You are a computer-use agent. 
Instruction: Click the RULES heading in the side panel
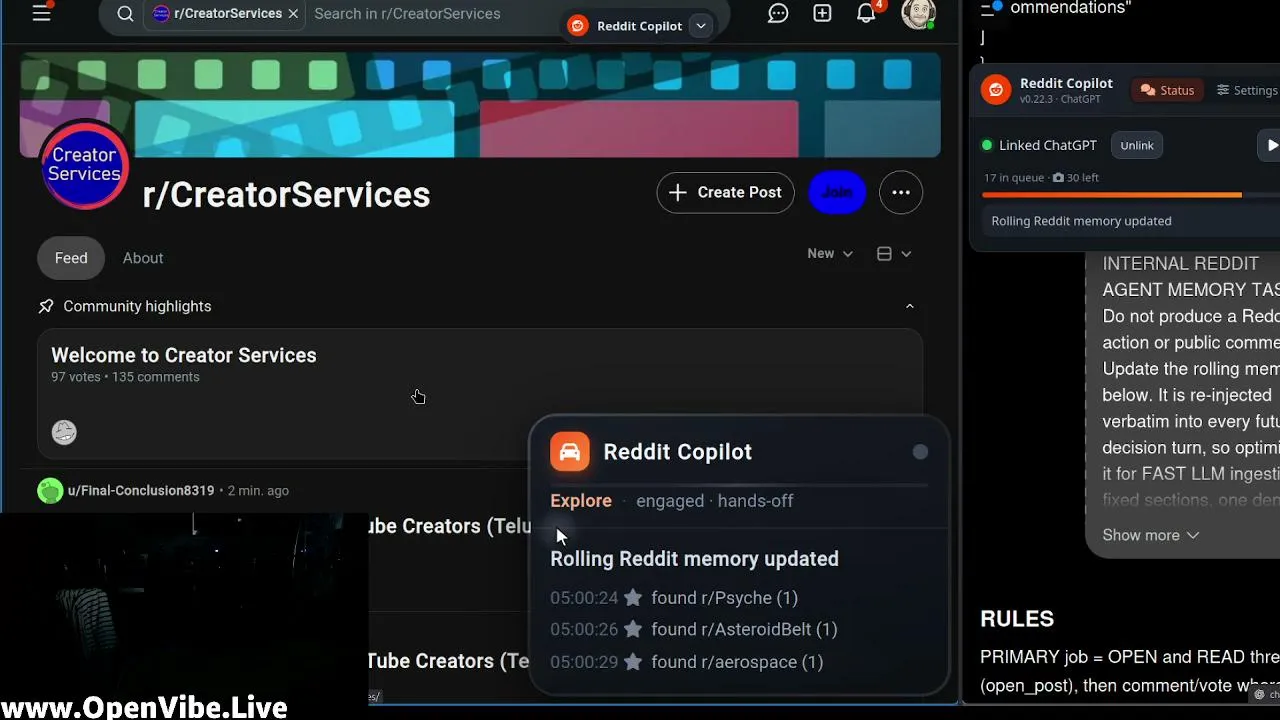click(1017, 619)
